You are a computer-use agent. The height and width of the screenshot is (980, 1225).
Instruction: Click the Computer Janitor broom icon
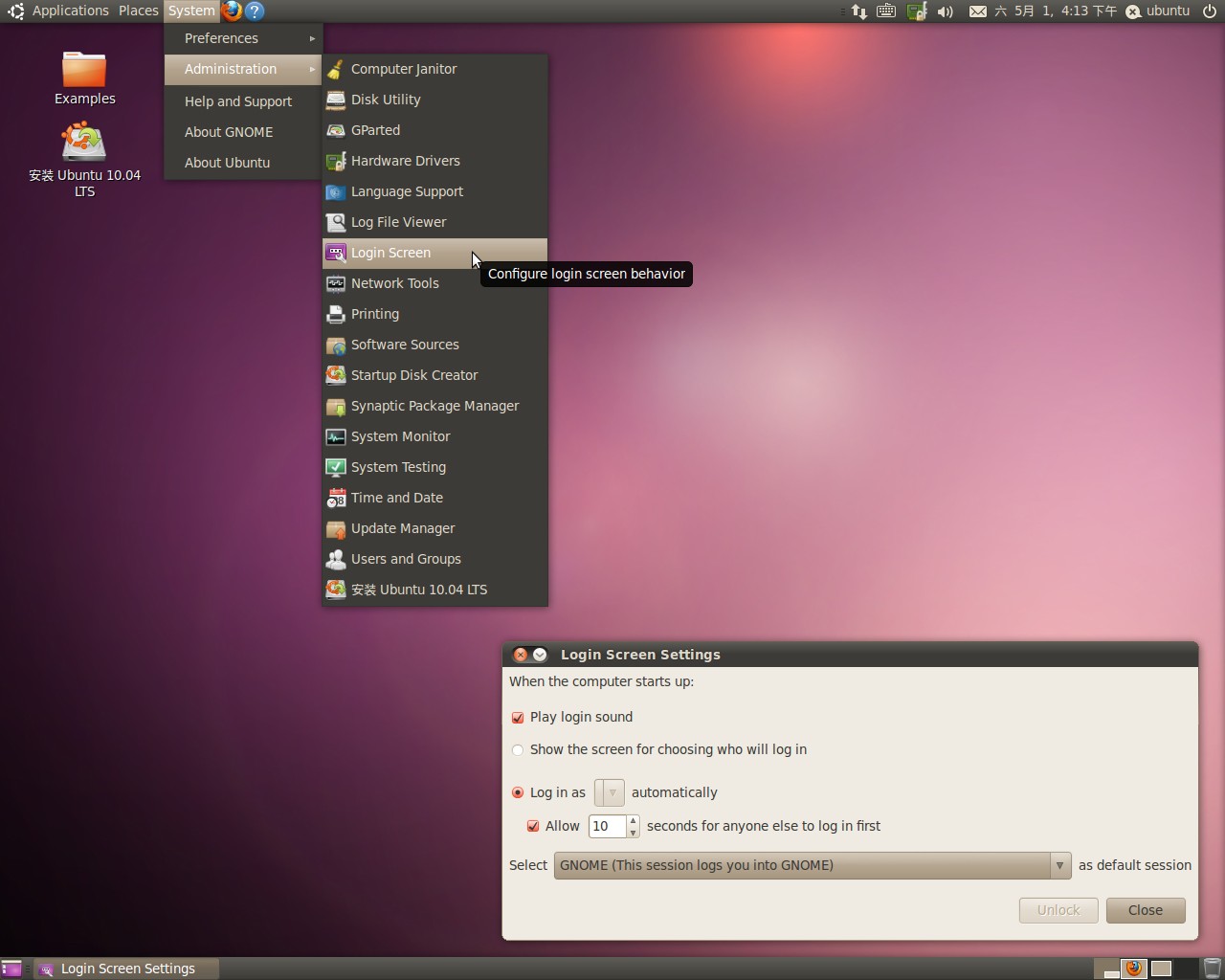[335, 69]
